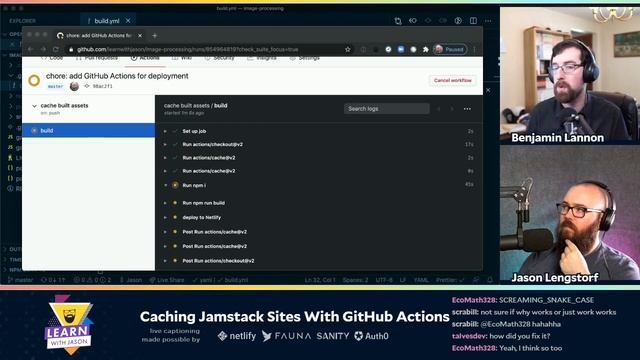Open the build.yml editor tab in VS Code
The height and width of the screenshot is (360, 640).
point(107,21)
